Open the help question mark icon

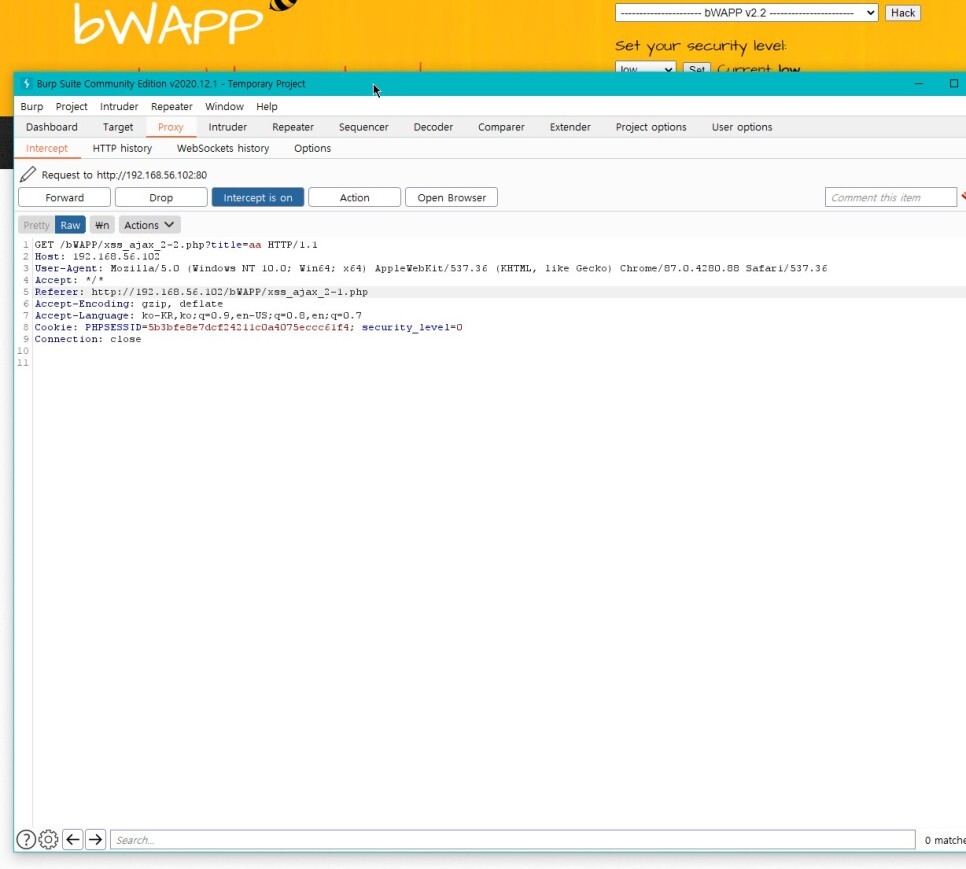coord(26,839)
